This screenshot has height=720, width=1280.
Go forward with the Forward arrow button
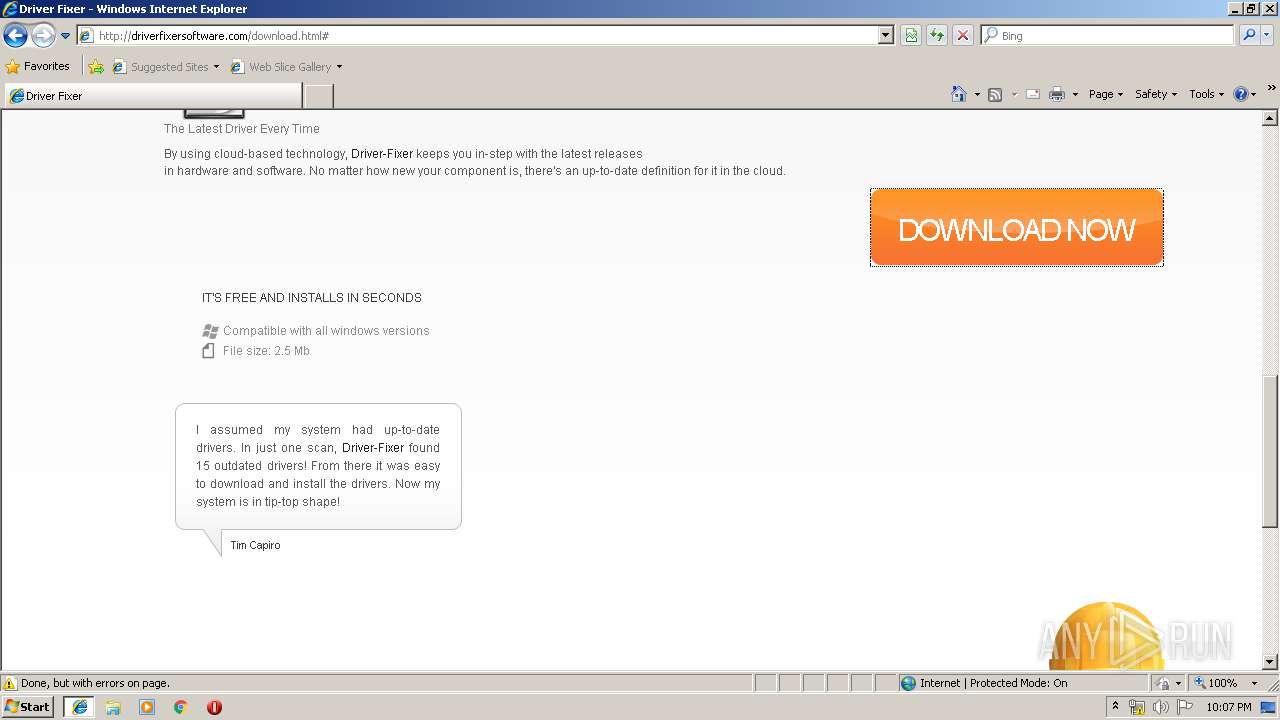click(43, 36)
